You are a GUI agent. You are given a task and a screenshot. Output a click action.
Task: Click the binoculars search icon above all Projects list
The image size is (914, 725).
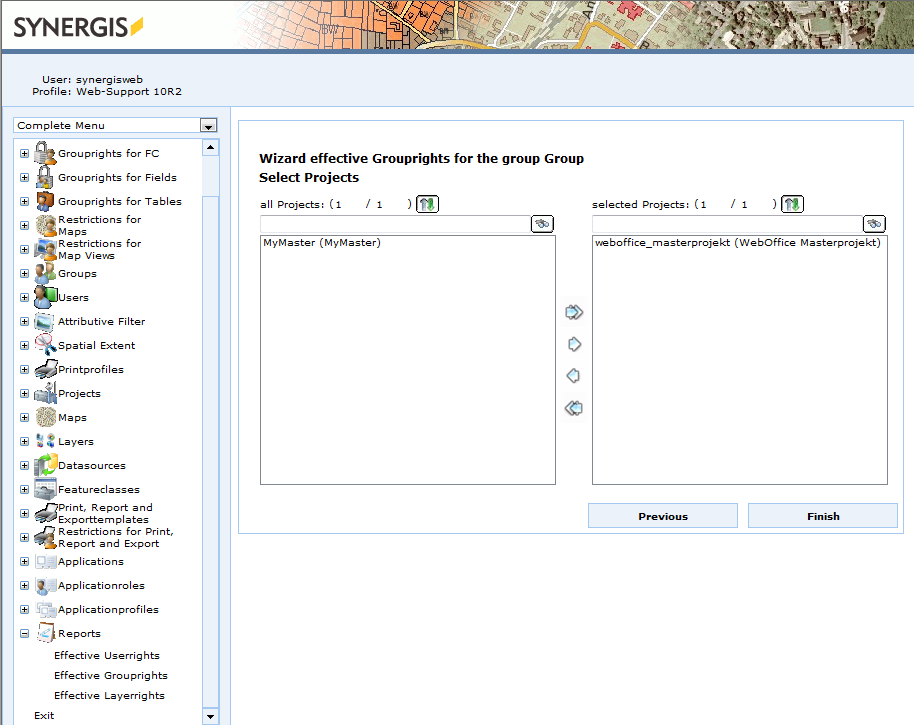tap(542, 223)
